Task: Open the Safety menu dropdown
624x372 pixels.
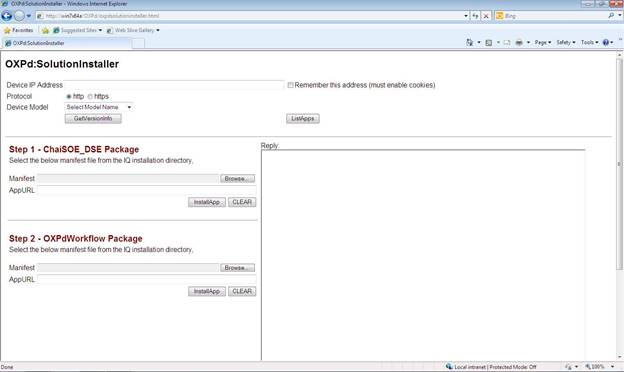Action: pos(566,42)
